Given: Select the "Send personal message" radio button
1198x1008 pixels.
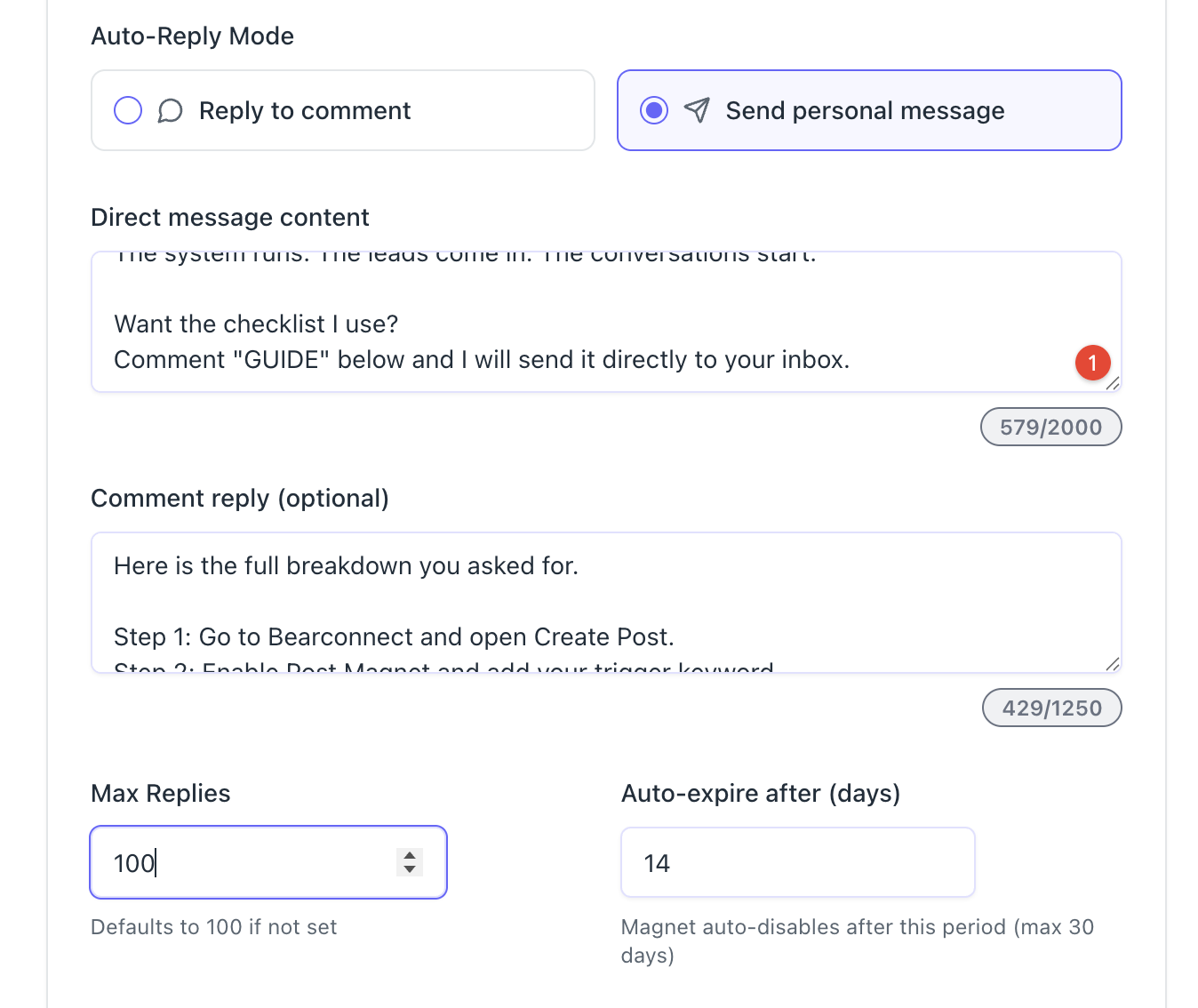Looking at the screenshot, I should (x=654, y=110).
